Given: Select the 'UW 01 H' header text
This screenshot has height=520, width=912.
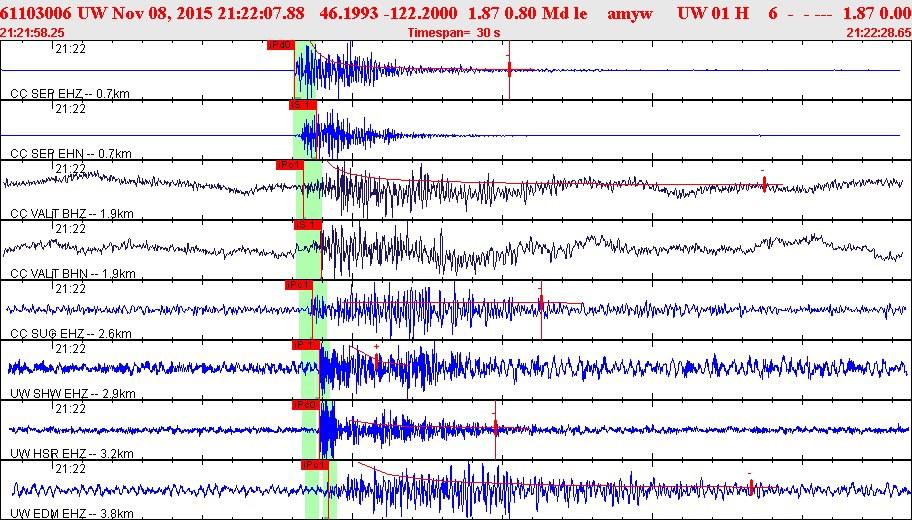Looking at the screenshot, I should 713,13.
